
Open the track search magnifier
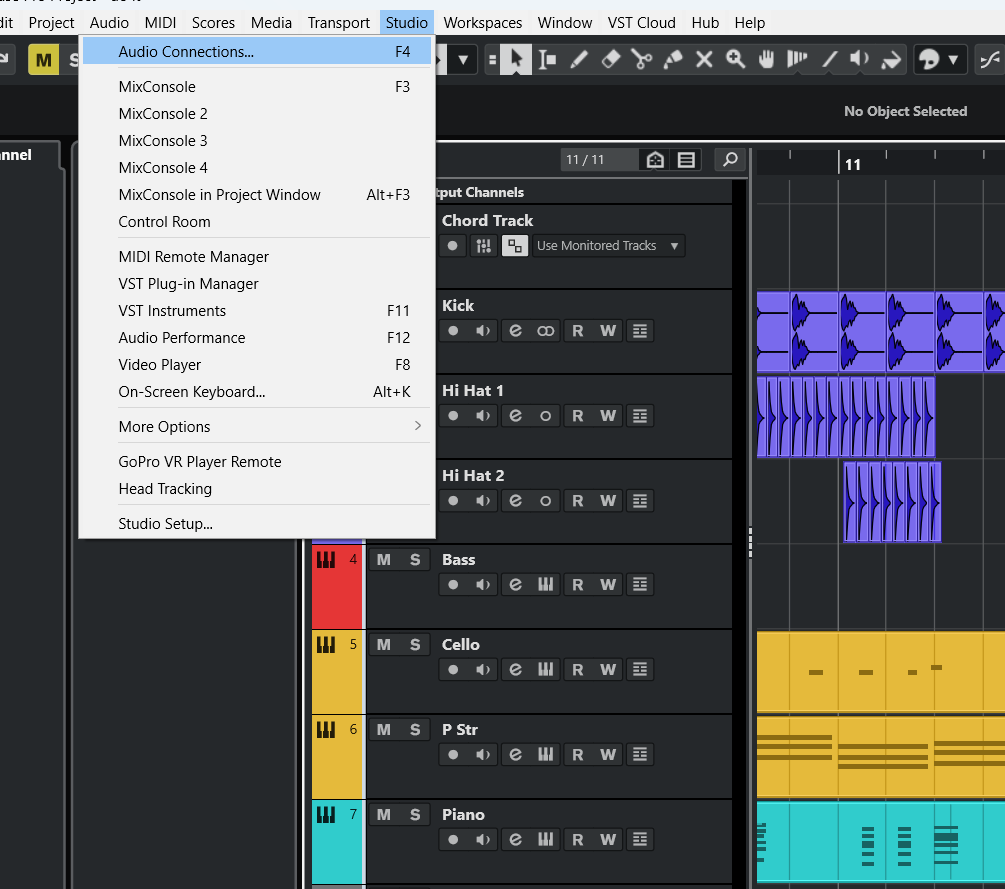coord(730,160)
